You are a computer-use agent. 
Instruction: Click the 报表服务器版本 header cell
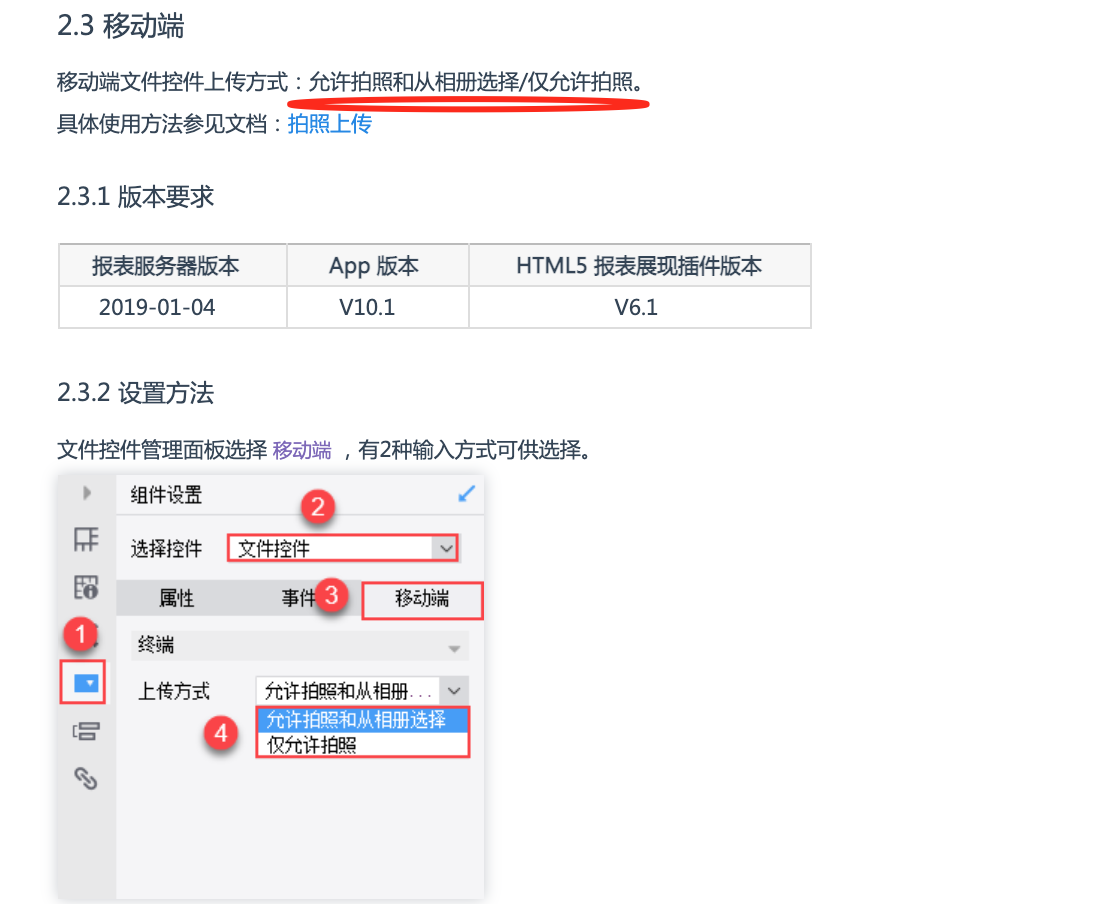[172, 265]
